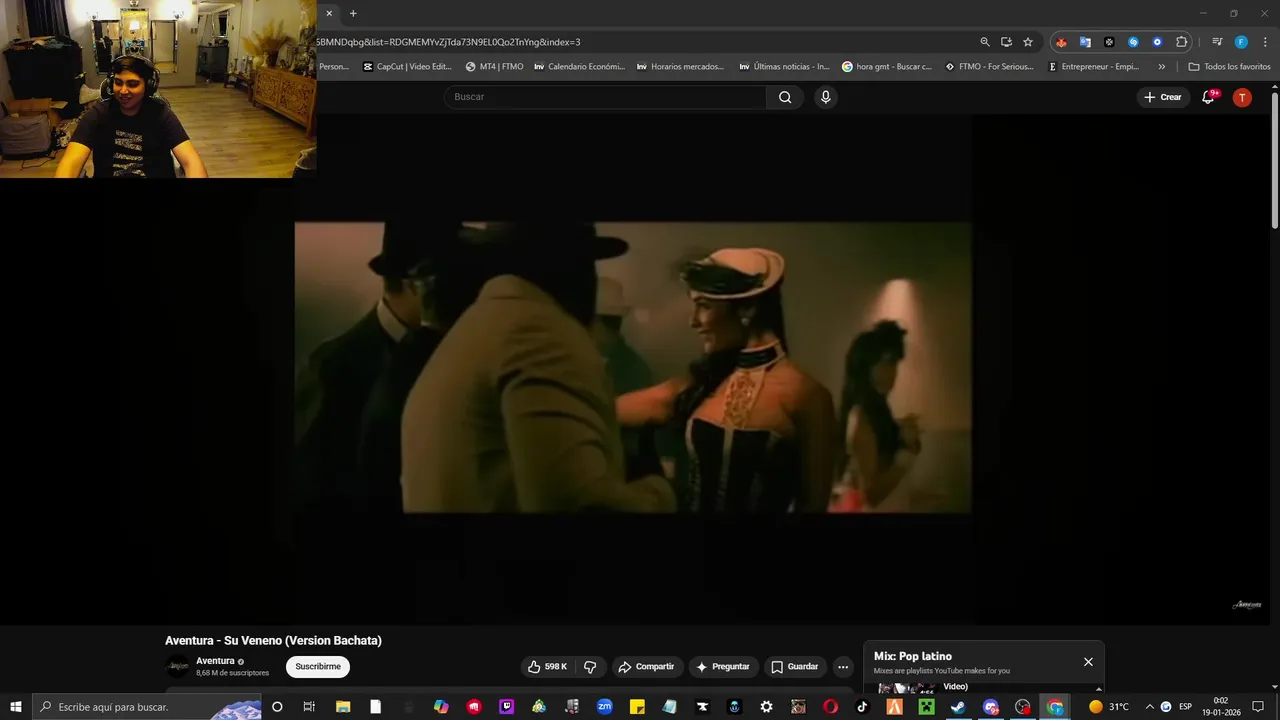The height and width of the screenshot is (720, 1280).
Task: Install app icon in the address bar
Action: pyautogui.click(x=1006, y=42)
